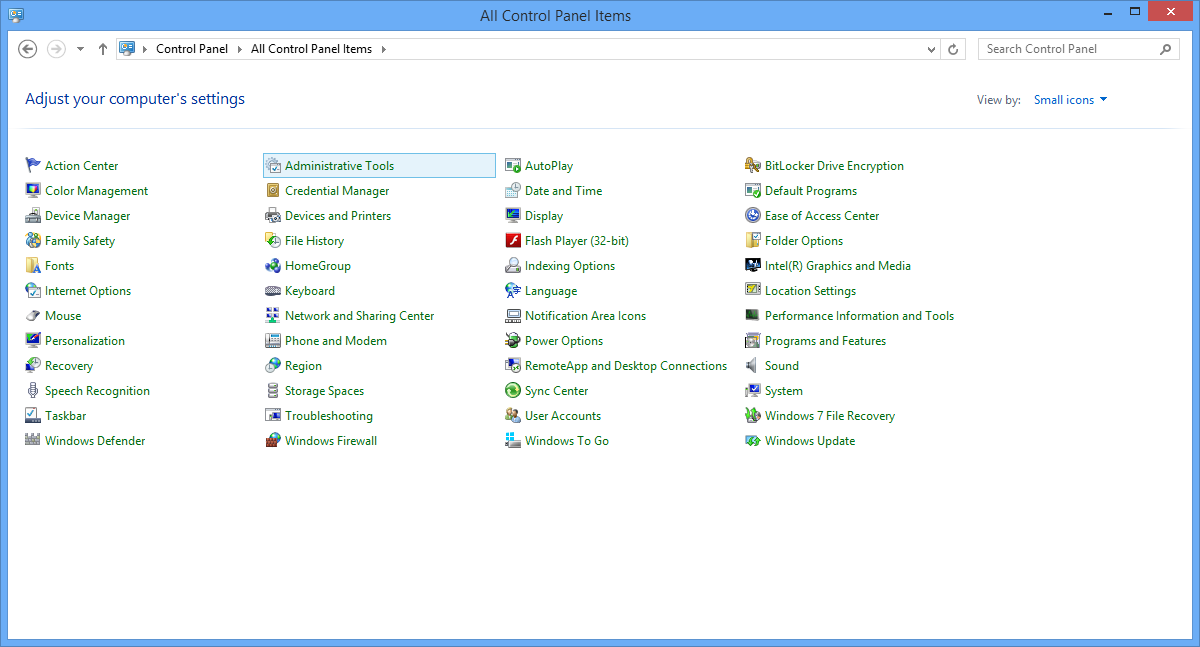
Task: Open the Taskbar settings link
Action: [66, 416]
